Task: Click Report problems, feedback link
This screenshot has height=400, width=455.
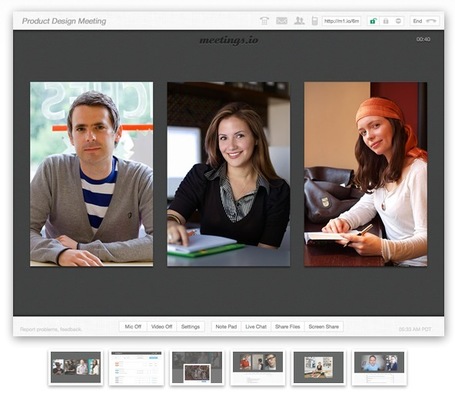Action: pyautogui.click(x=51, y=329)
